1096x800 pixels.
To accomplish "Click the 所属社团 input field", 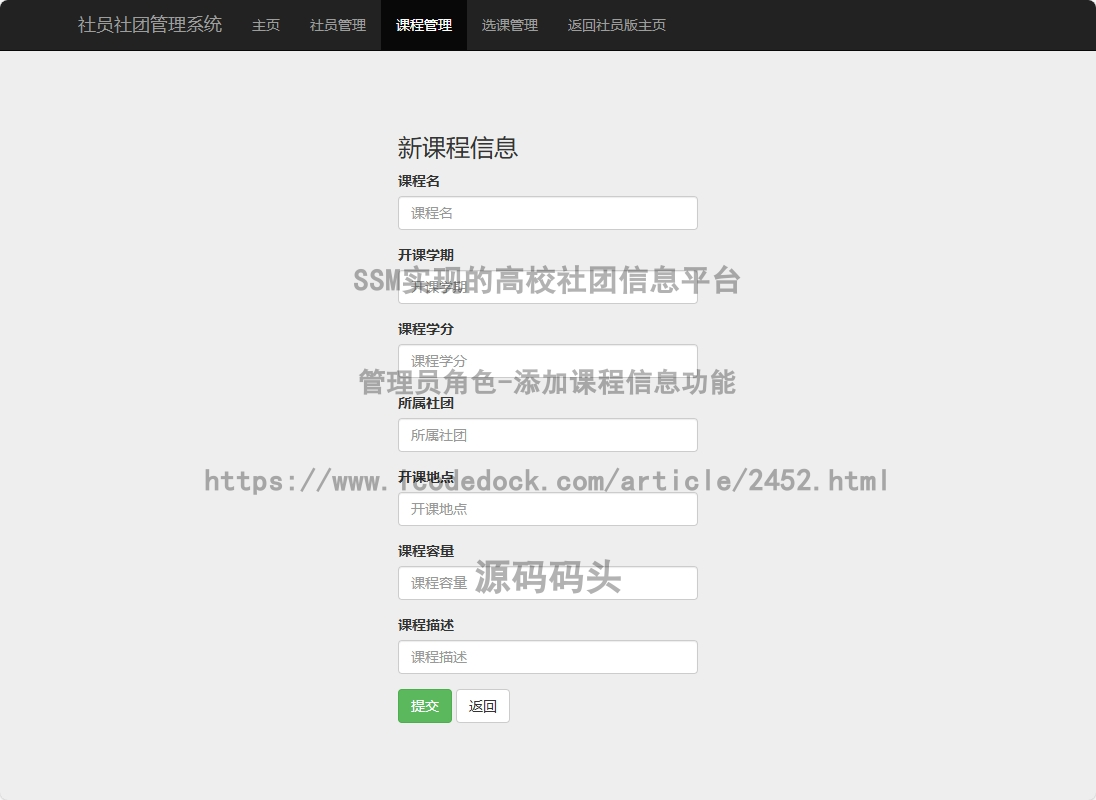I will pyautogui.click(x=548, y=435).
